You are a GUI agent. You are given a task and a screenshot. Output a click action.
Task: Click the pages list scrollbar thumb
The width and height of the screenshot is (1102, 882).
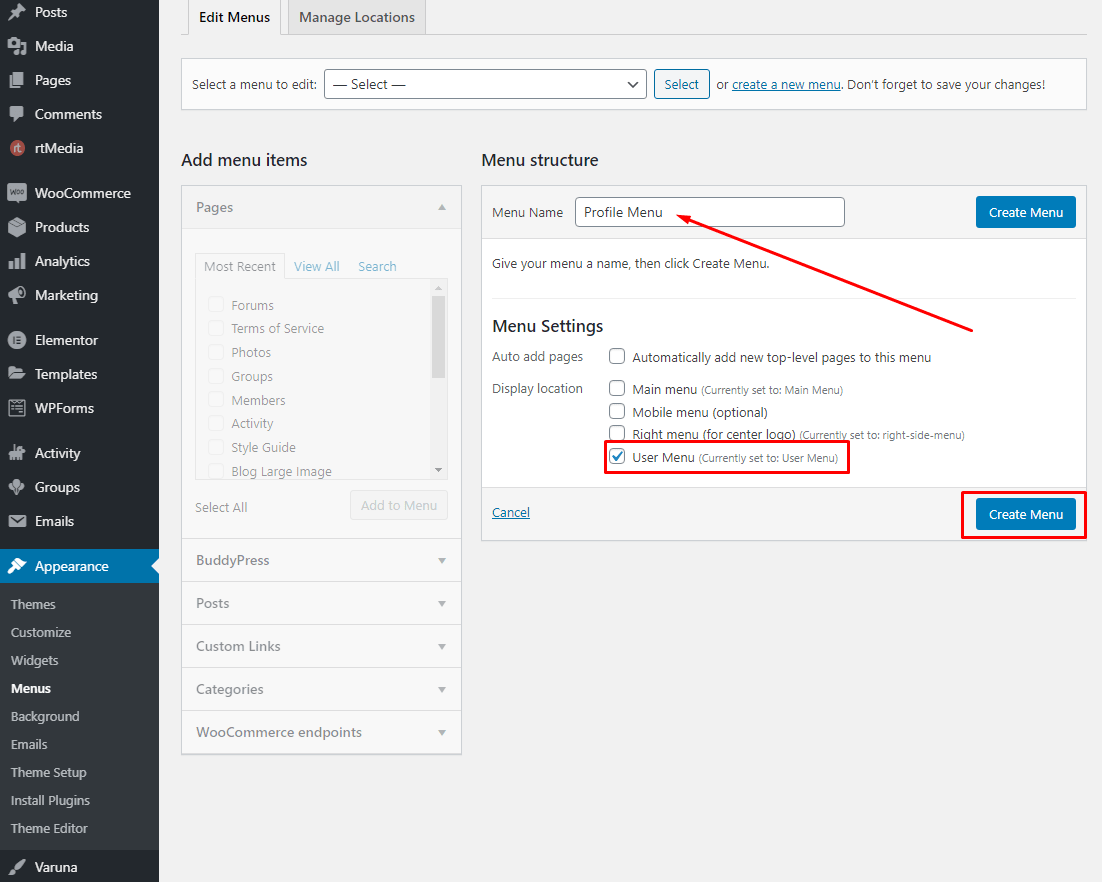click(439, 337)
